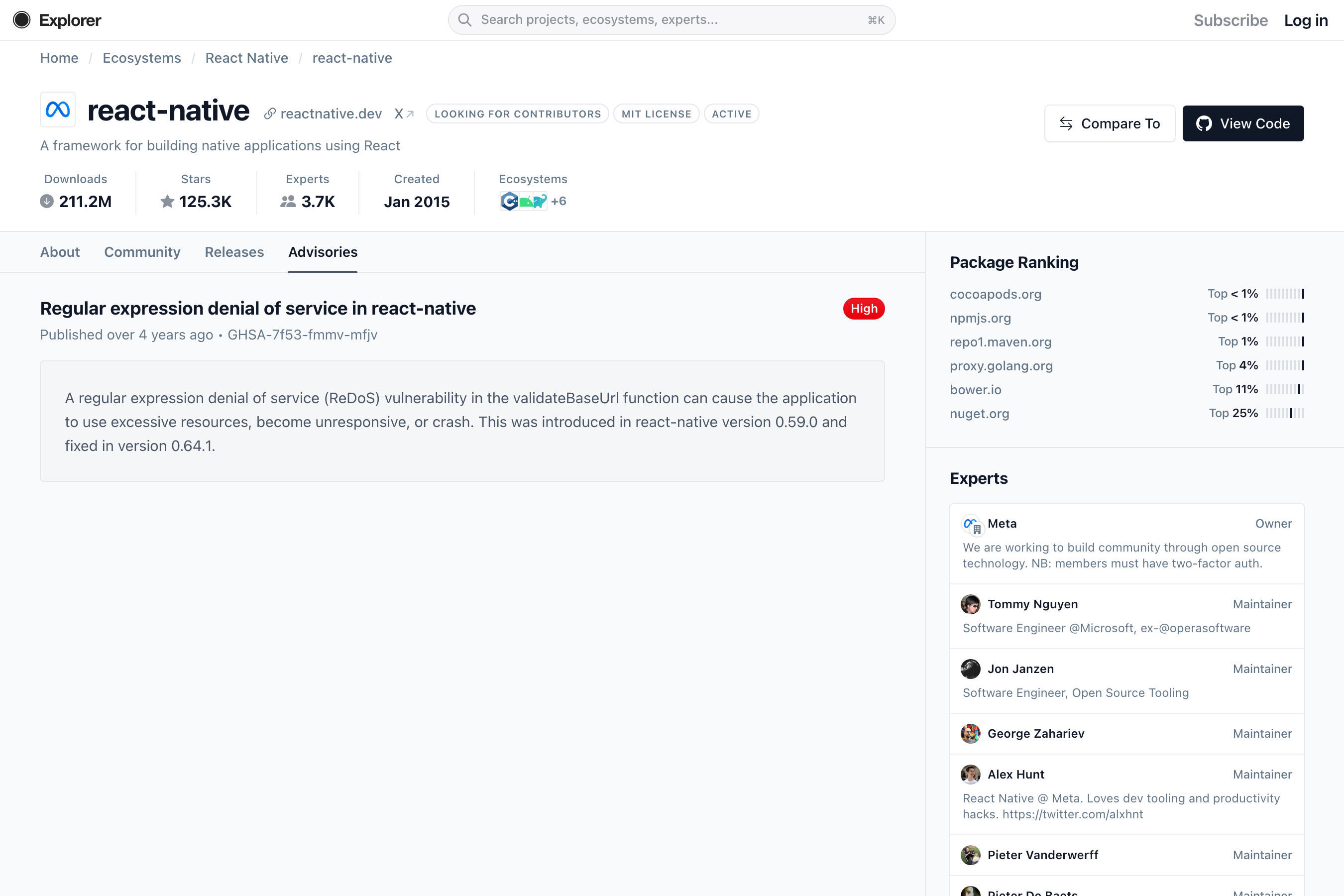Click Pieter Vanderwerff's avatar
The height and width of the screenshot is (896, 1344).
pyautogui.click(x=970, y=855)
